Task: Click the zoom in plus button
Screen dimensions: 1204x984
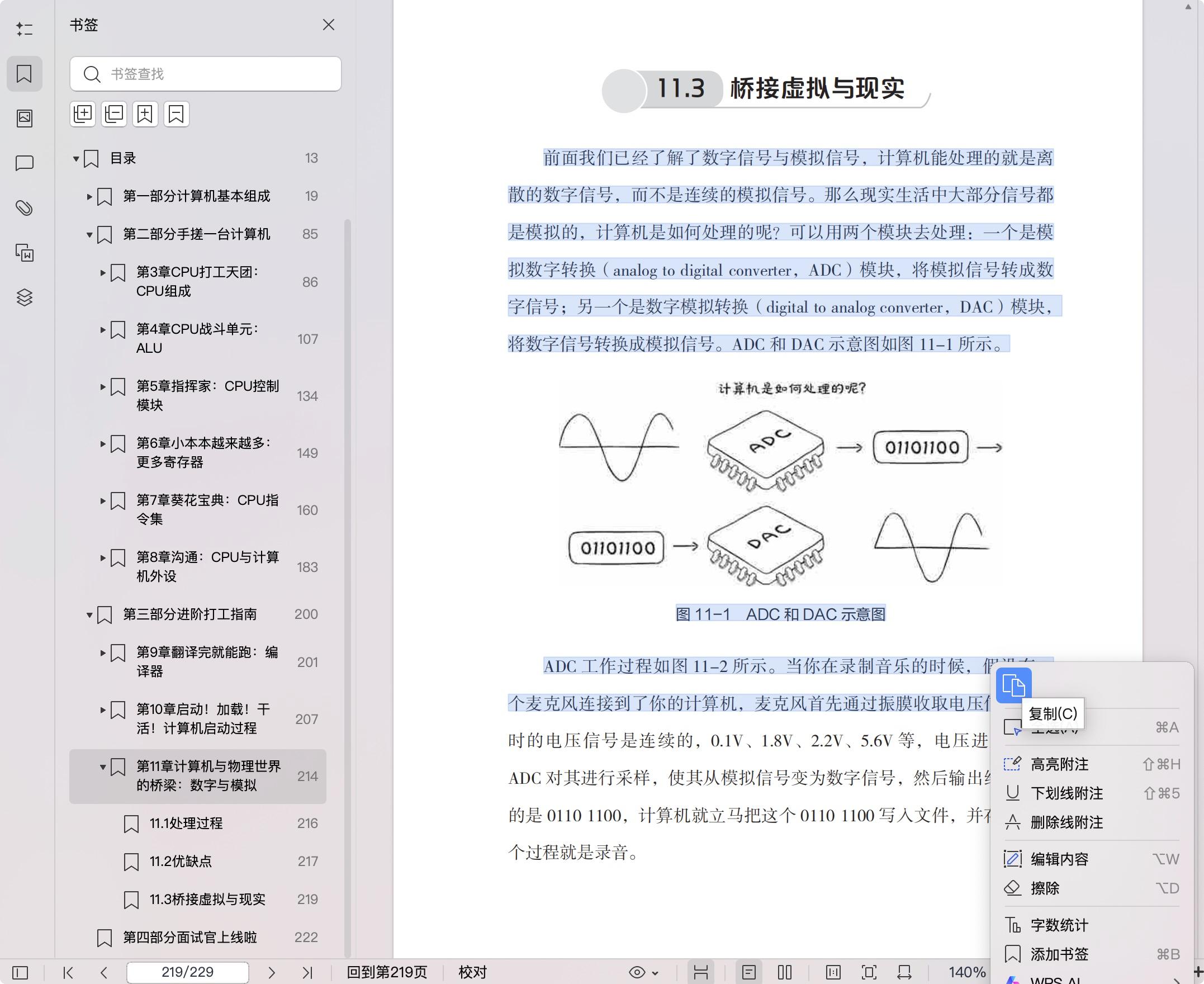Action: coord(1198,973)
